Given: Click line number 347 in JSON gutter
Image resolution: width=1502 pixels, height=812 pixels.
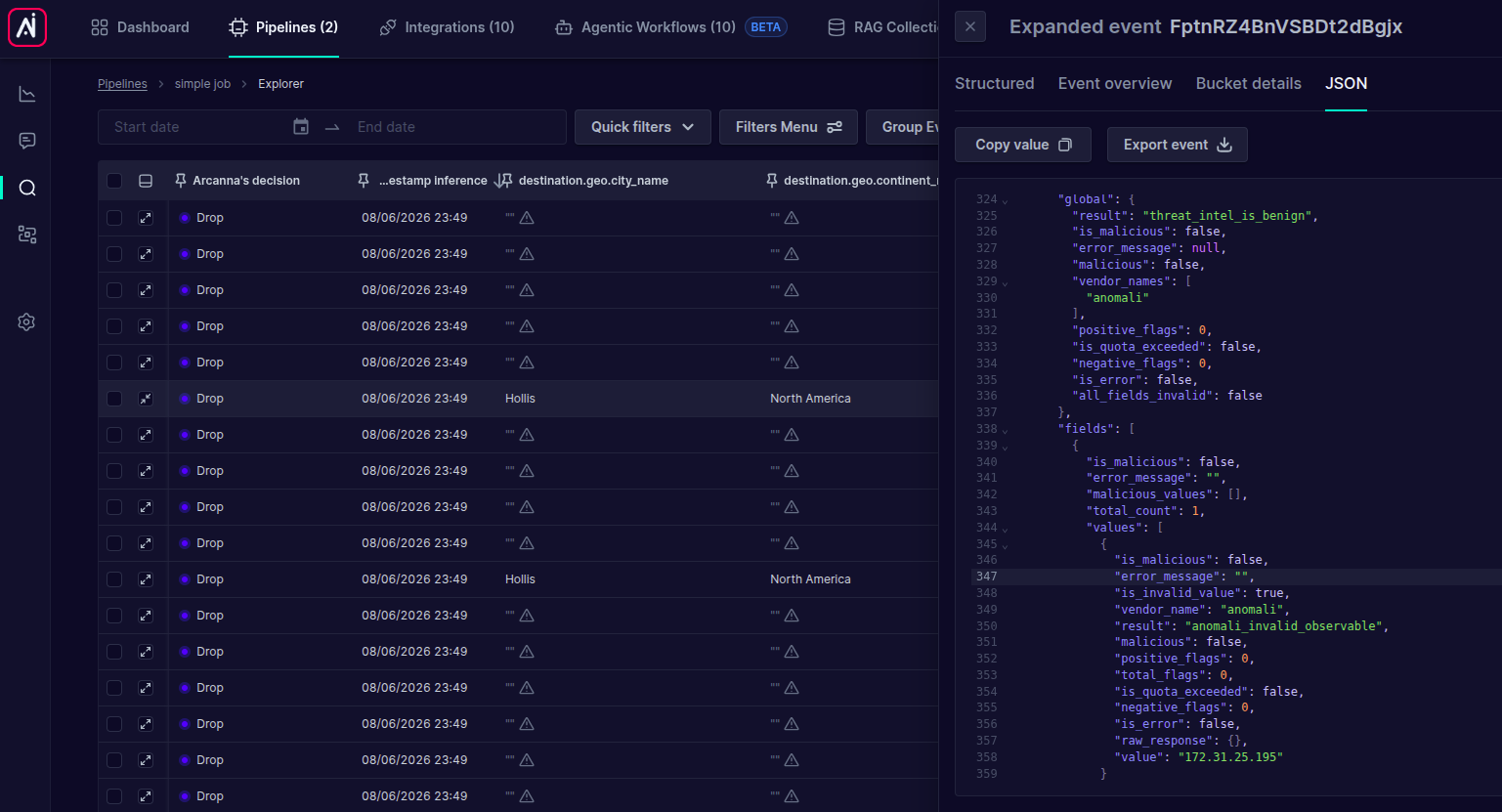Looking at the screenshot, I should pos(987,577).
